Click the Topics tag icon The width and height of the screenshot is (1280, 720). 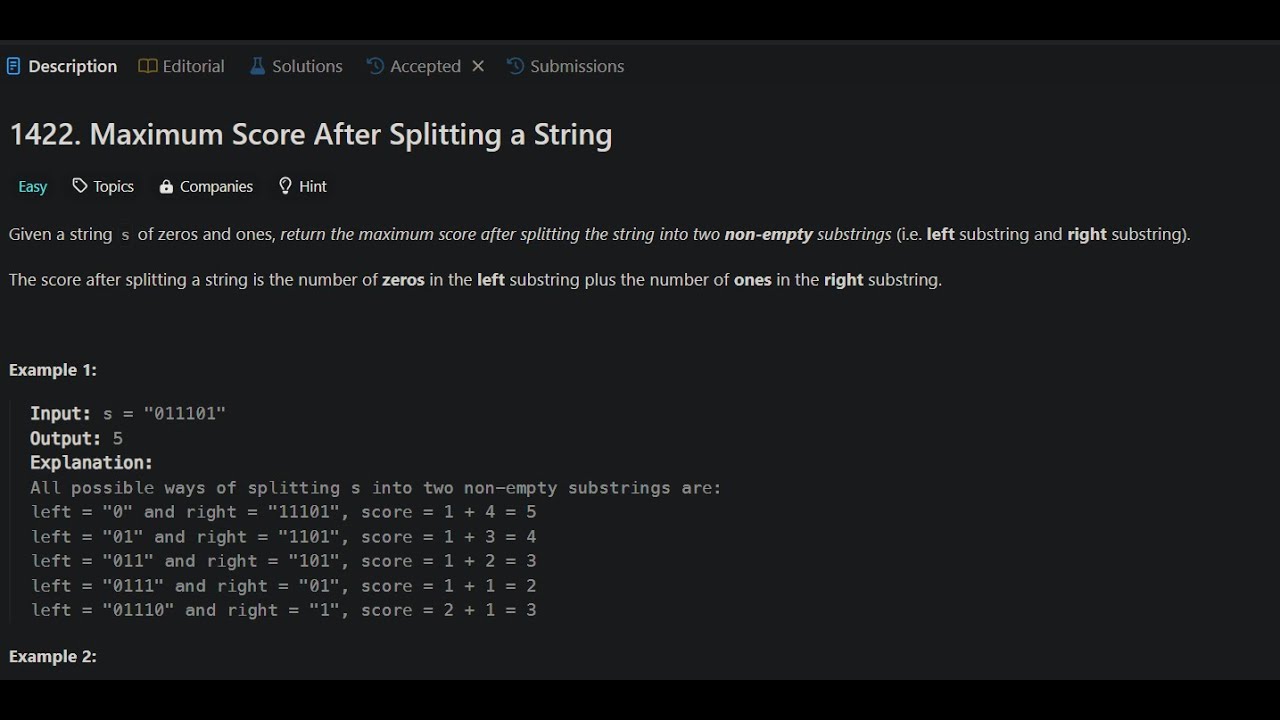(80, 186)
